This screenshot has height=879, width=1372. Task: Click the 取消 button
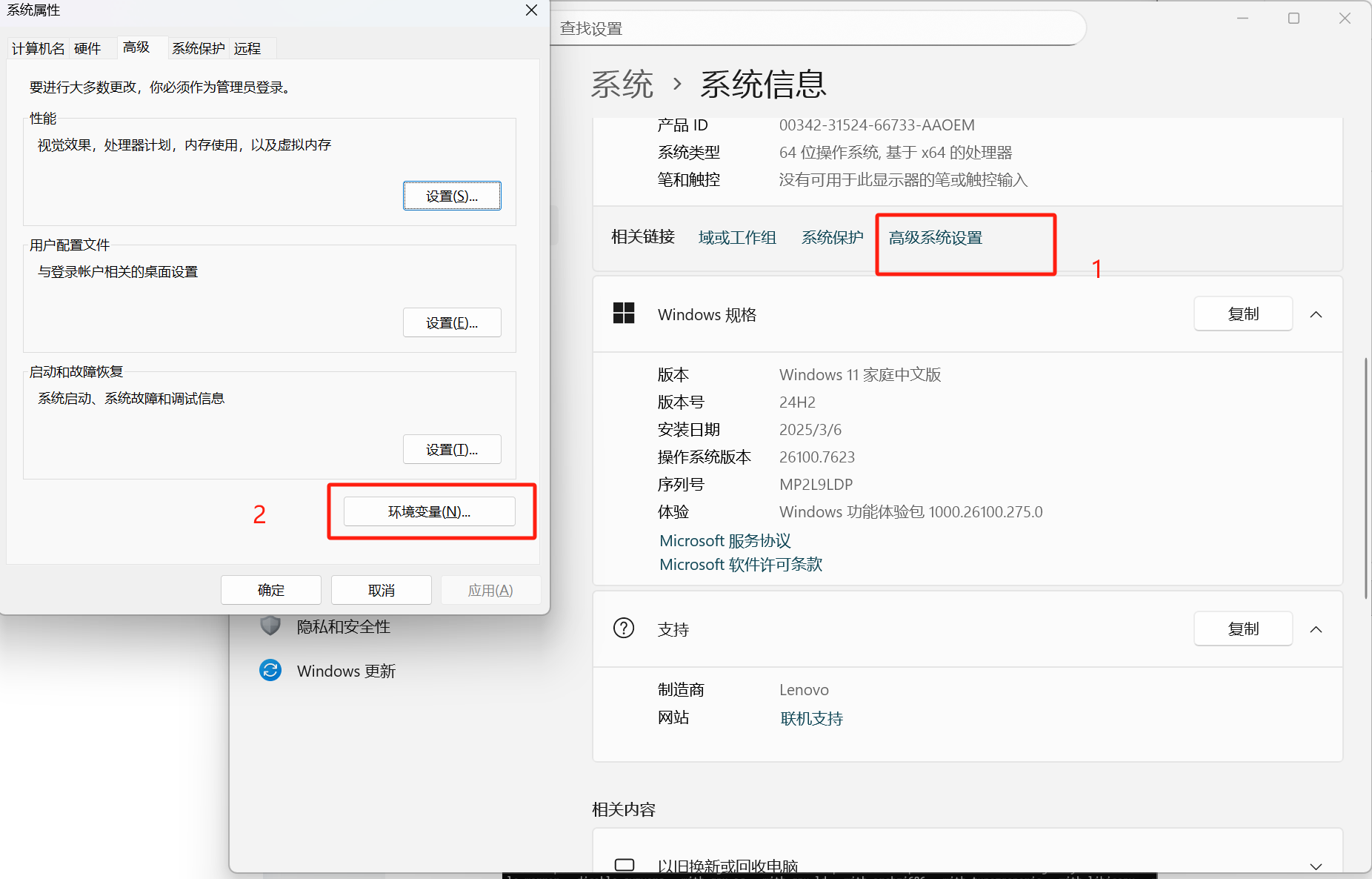click(x=382, y=590)
